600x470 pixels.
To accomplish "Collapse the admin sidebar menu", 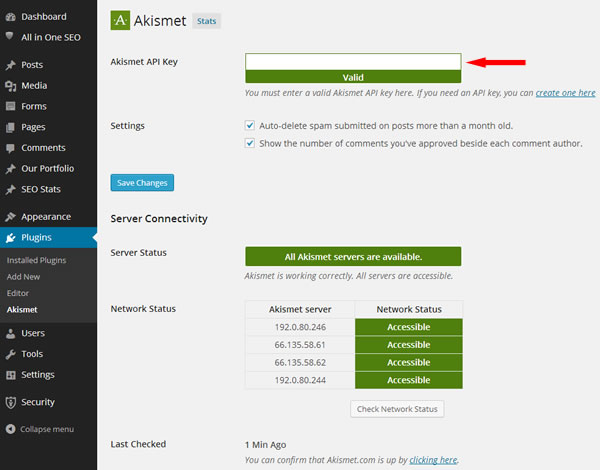I will click(x=40, y=429).
